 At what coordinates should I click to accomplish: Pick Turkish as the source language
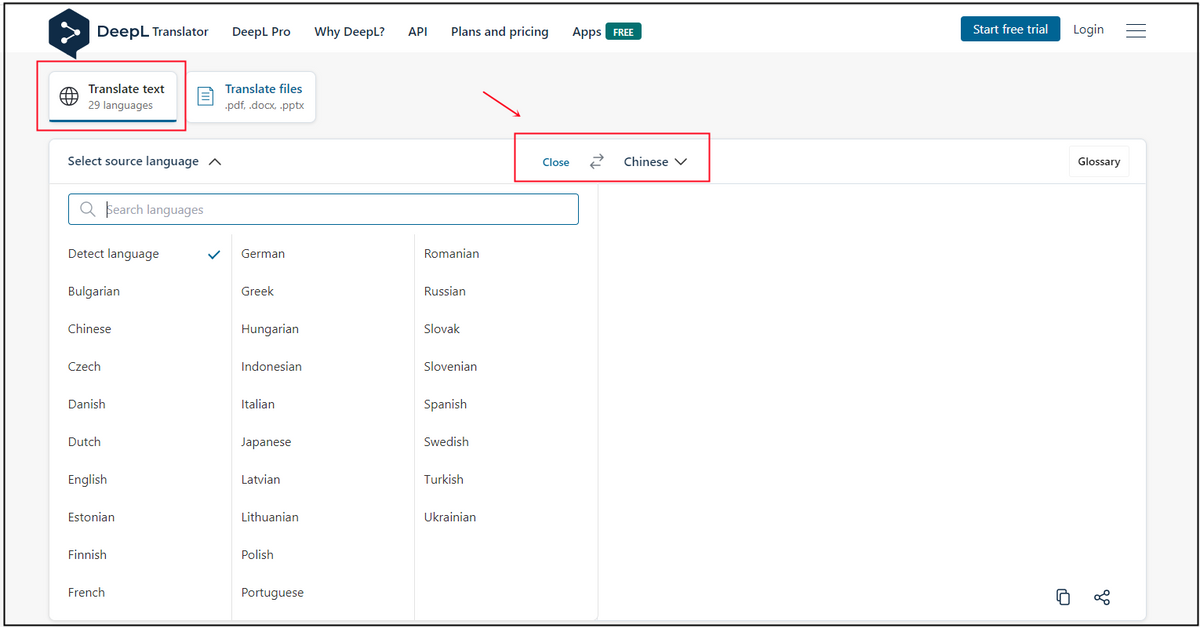(x=444, y=479)
